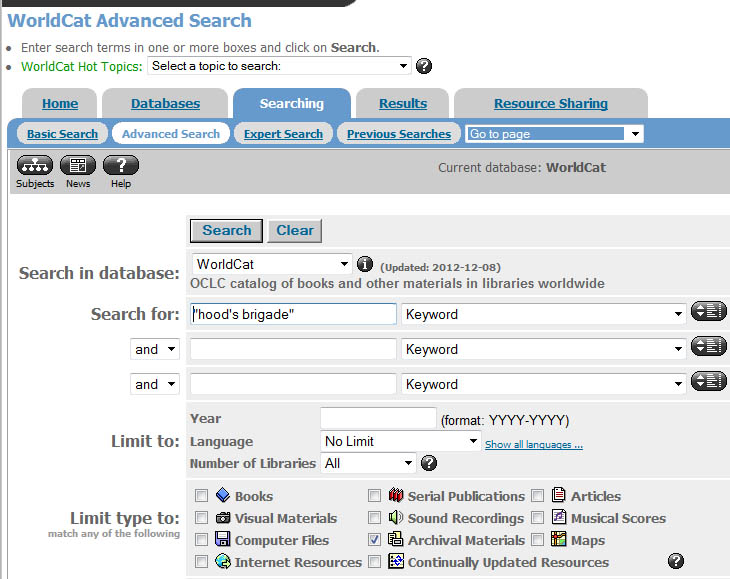Click the Continually Updated Resources icon
The height and width of the screenshot is (579, 730).
(x=396, y=561)
